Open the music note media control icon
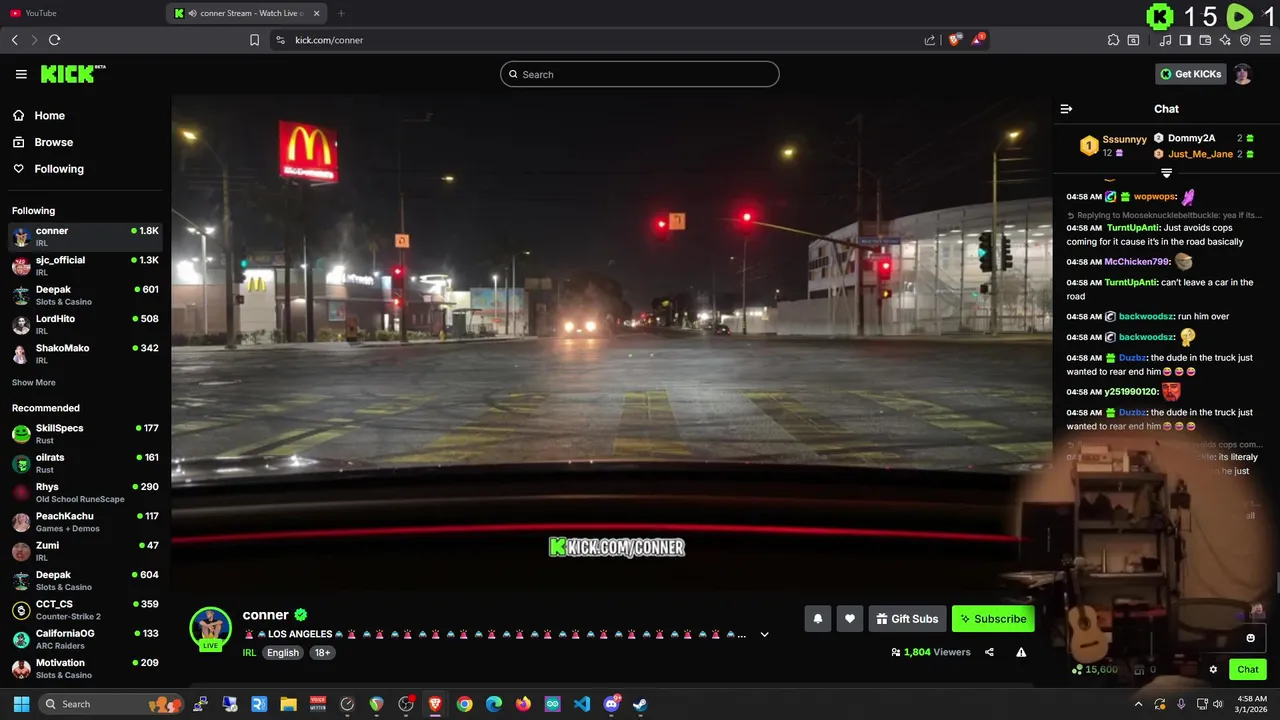The width and height of the screenshot is (1280, 720). (1165, 40)
